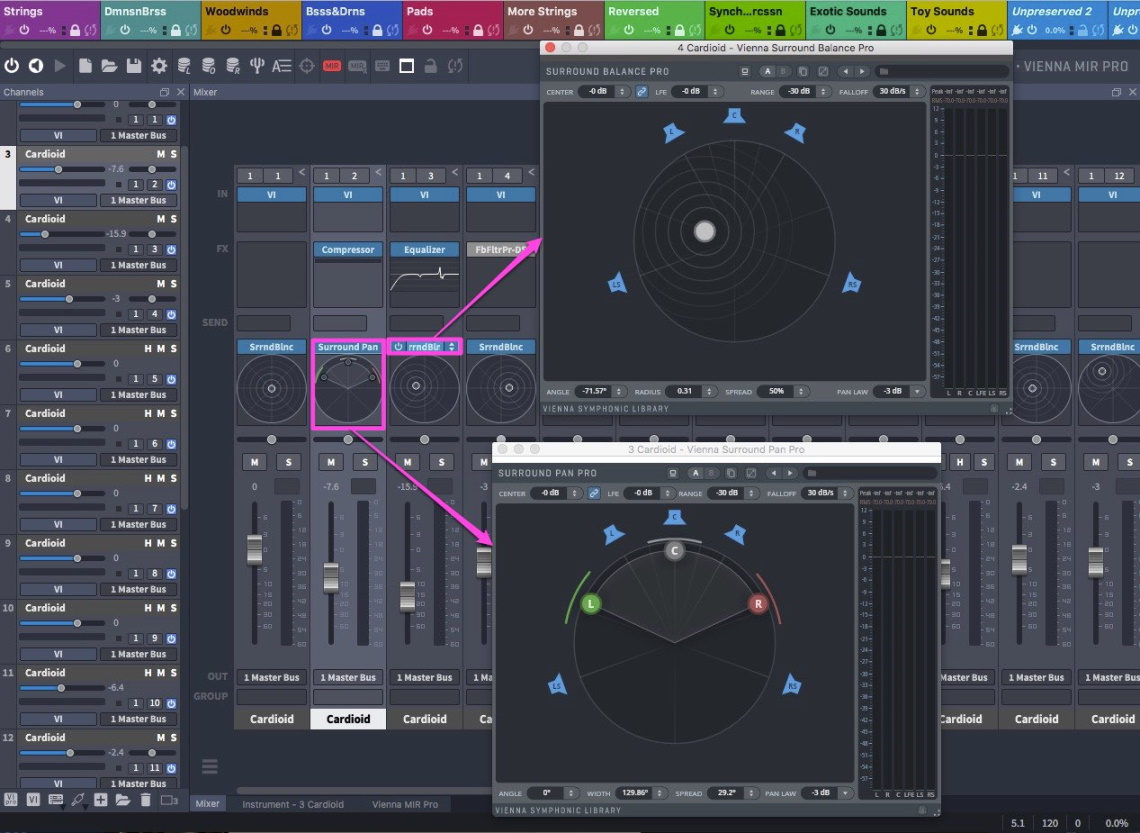The height and width of the screenshot is (833, 1140).
Task: Click the highlighted Surround Pan slot label
Action: pos(348,347)
